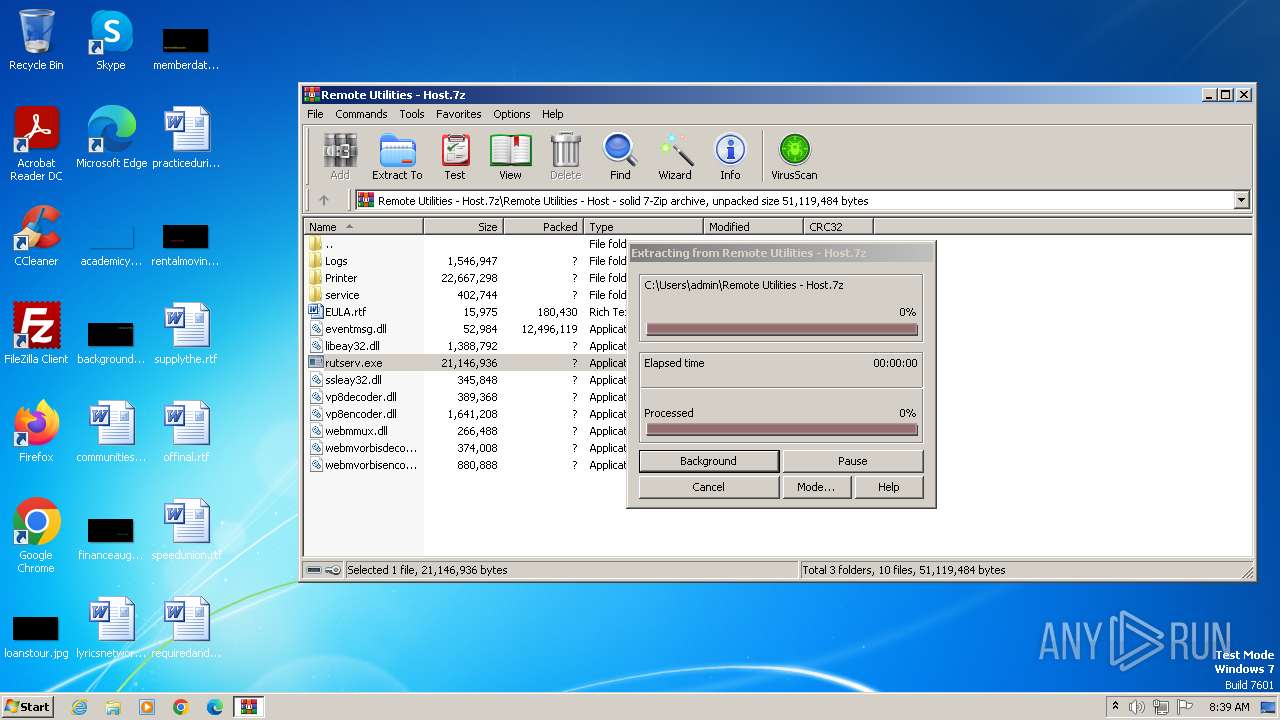Sort by Size column header
Screen dimensions: 1280x720
(464, 227)
